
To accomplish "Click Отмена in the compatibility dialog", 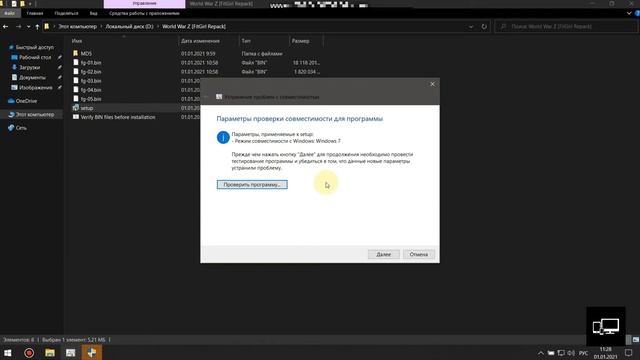I will click(x=419, y=254).
